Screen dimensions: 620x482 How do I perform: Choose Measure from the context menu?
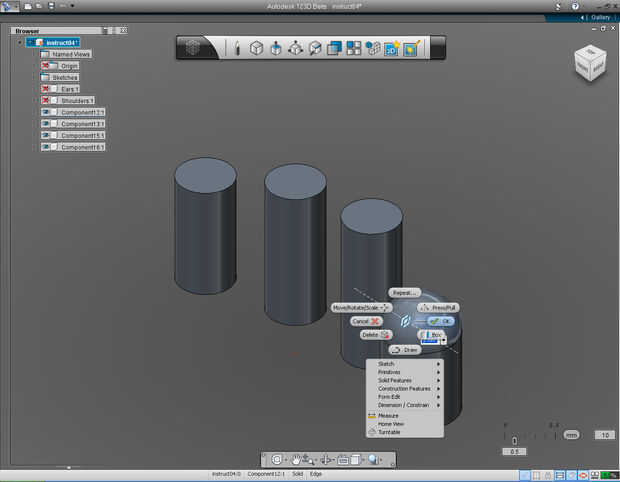[x=388, y=415]
